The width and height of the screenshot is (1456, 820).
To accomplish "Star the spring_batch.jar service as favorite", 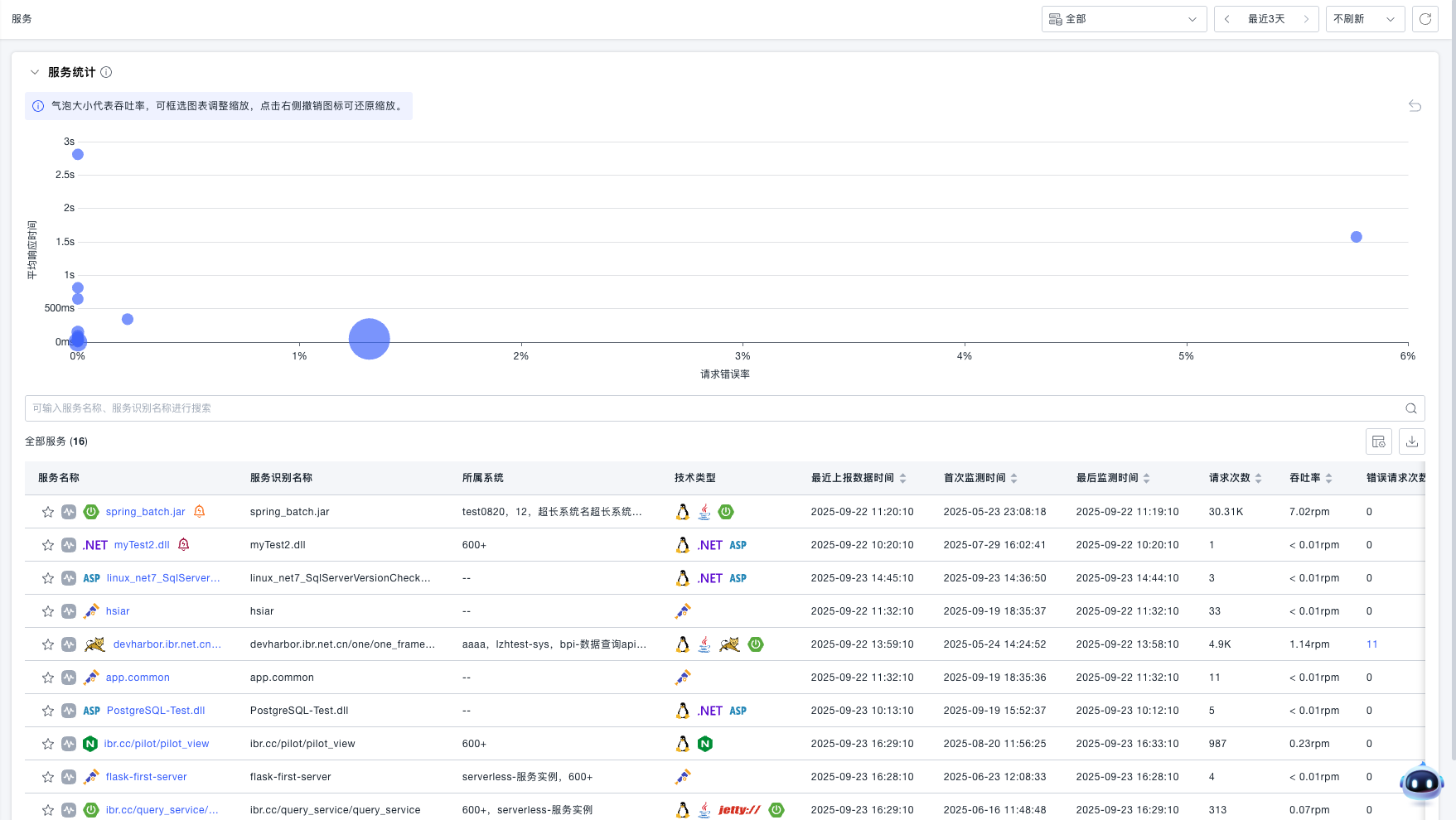I will pos(48,512).
